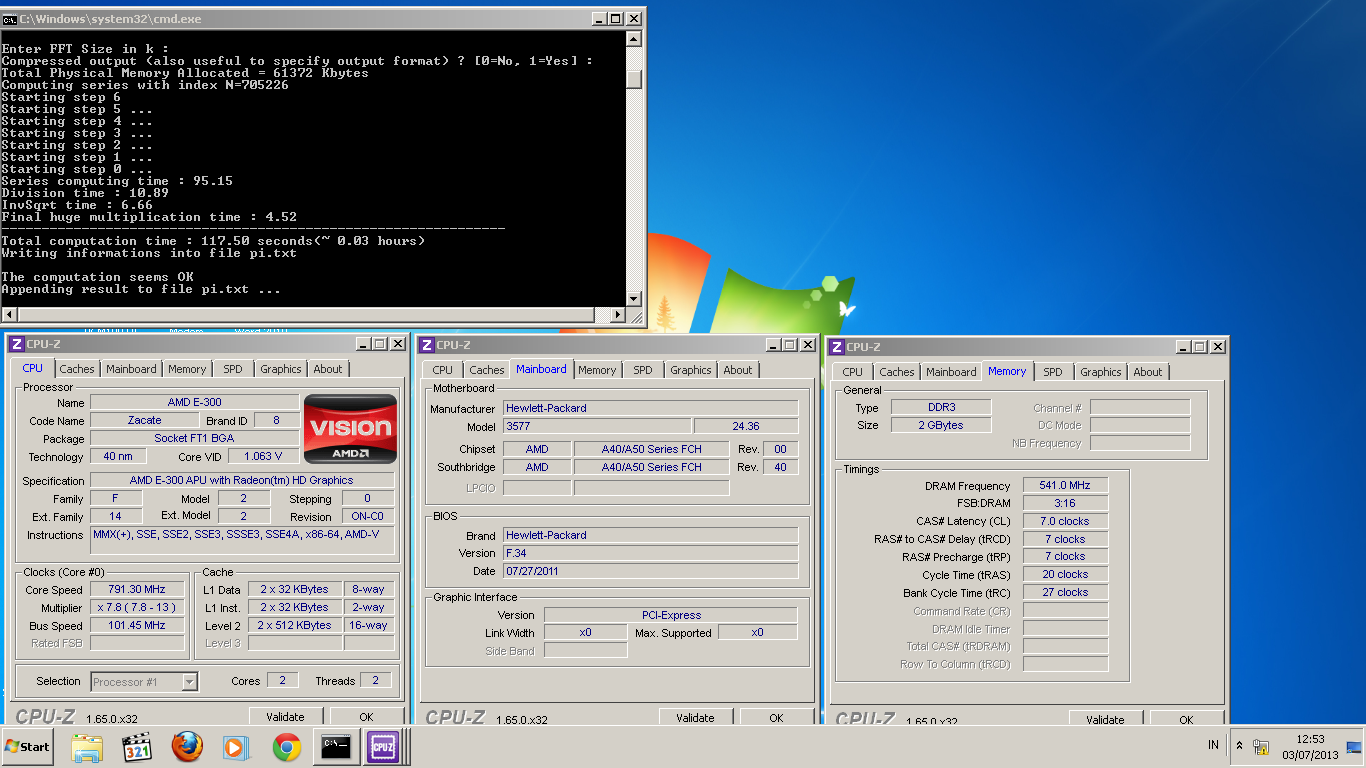Show hidden tray icons arrow
1366x768 pixels.
pos(1240,746)
